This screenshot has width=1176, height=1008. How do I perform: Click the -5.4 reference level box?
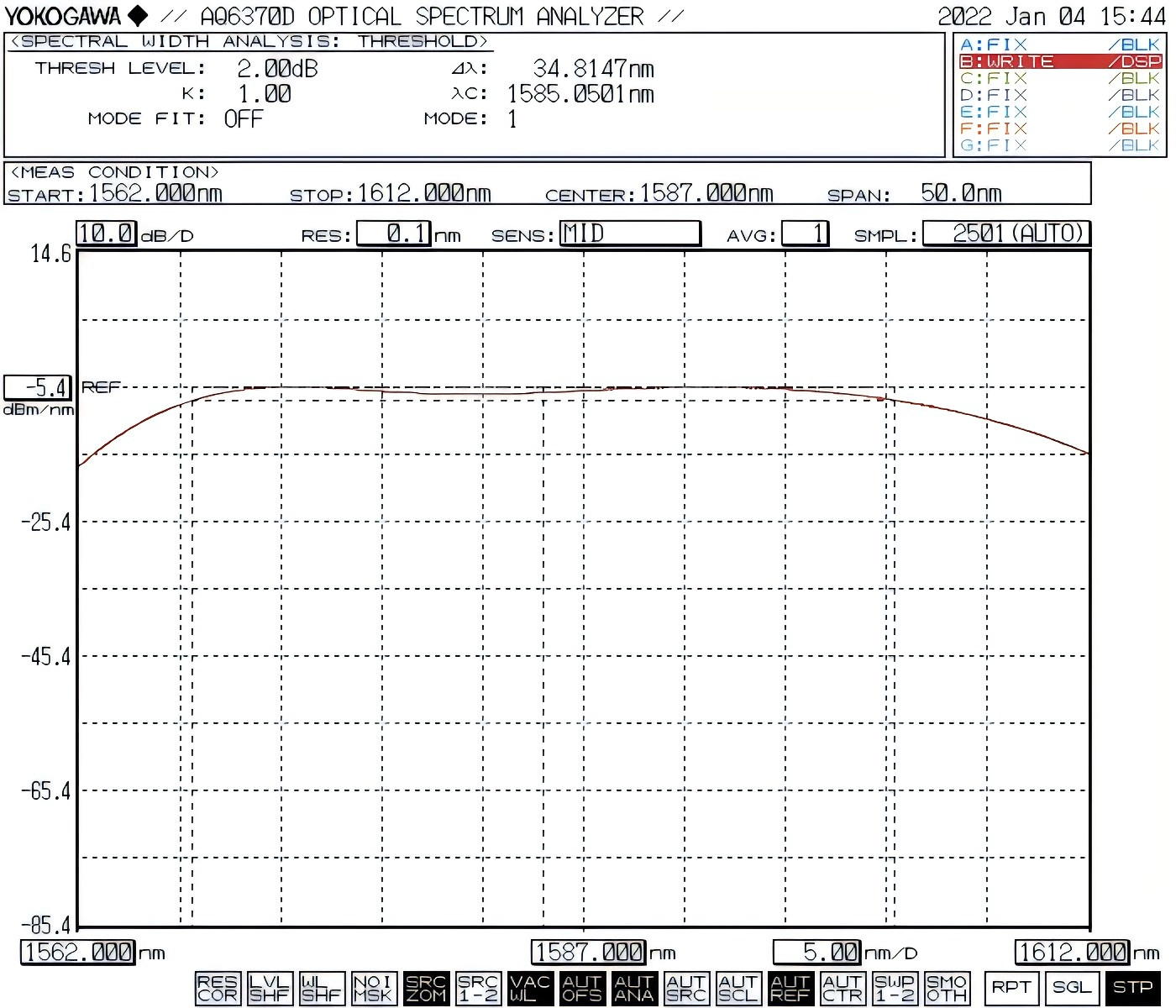pyautogui.click(x=39, y=387)
